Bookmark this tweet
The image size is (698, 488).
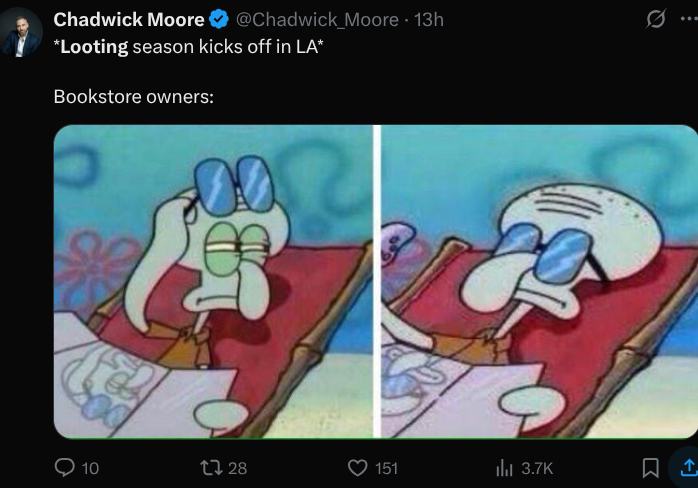pyautogui.click(x=650, y=468)
